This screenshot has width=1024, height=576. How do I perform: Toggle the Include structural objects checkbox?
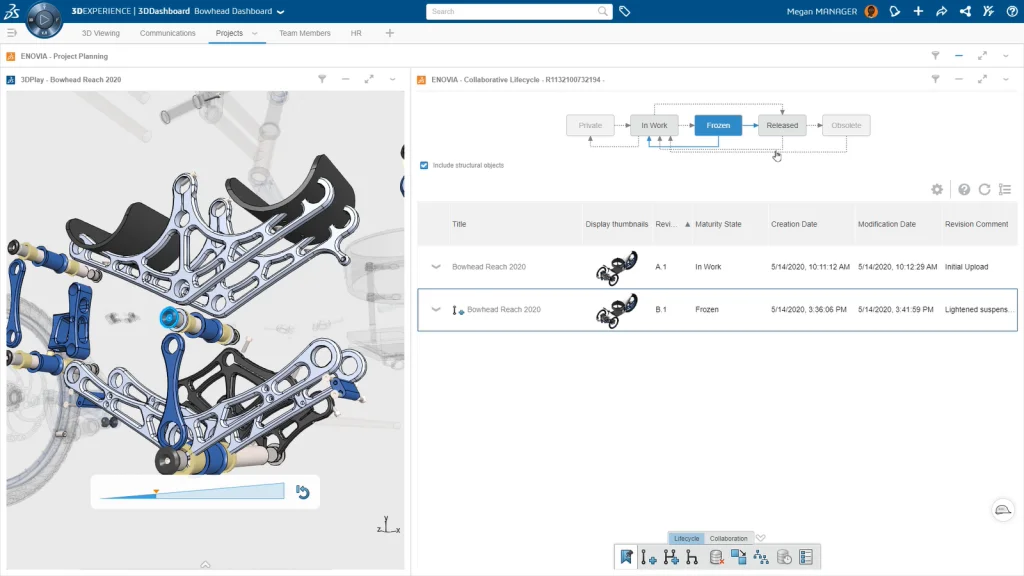pos(425,165)
